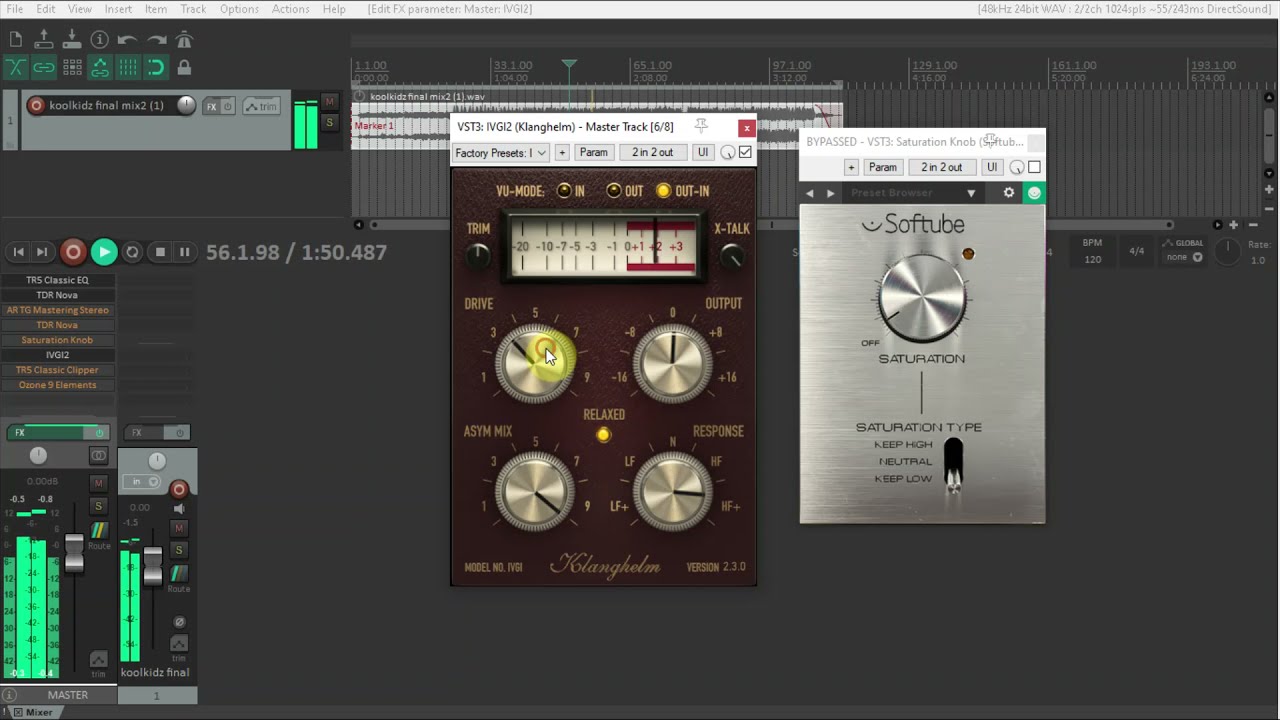Open the Edit menu
Image resolution: width=1280 pixels, height=720 pixels.
46,9
